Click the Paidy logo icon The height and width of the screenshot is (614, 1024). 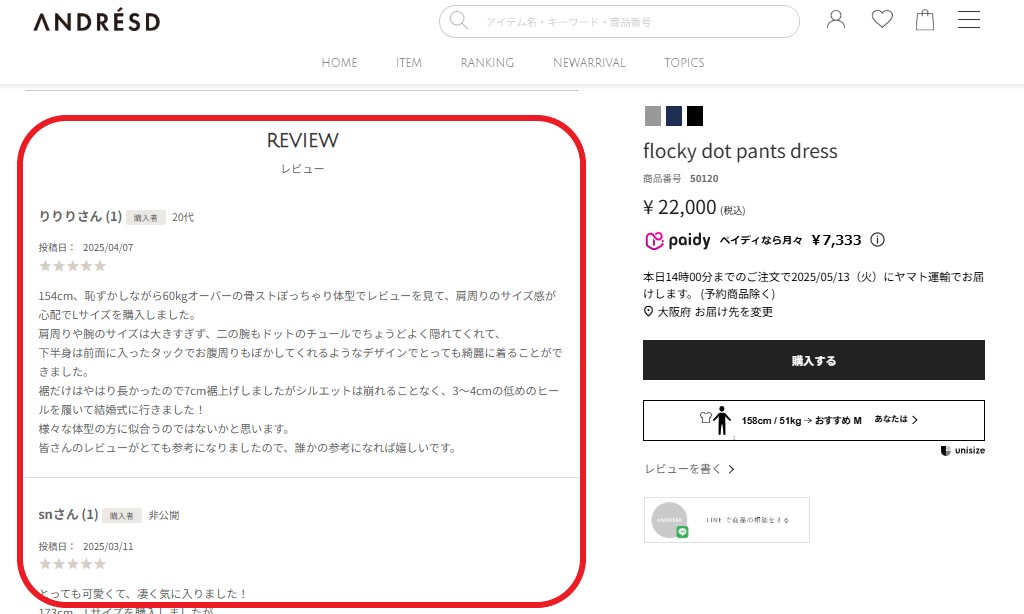(655, 240)
